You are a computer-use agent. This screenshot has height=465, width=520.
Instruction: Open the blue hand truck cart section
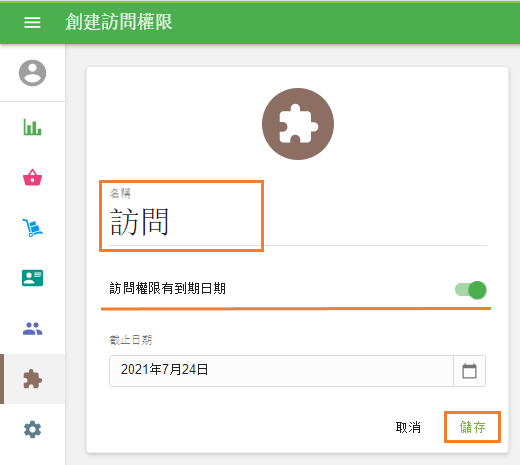pyautogui.click(x=32, y=228)
